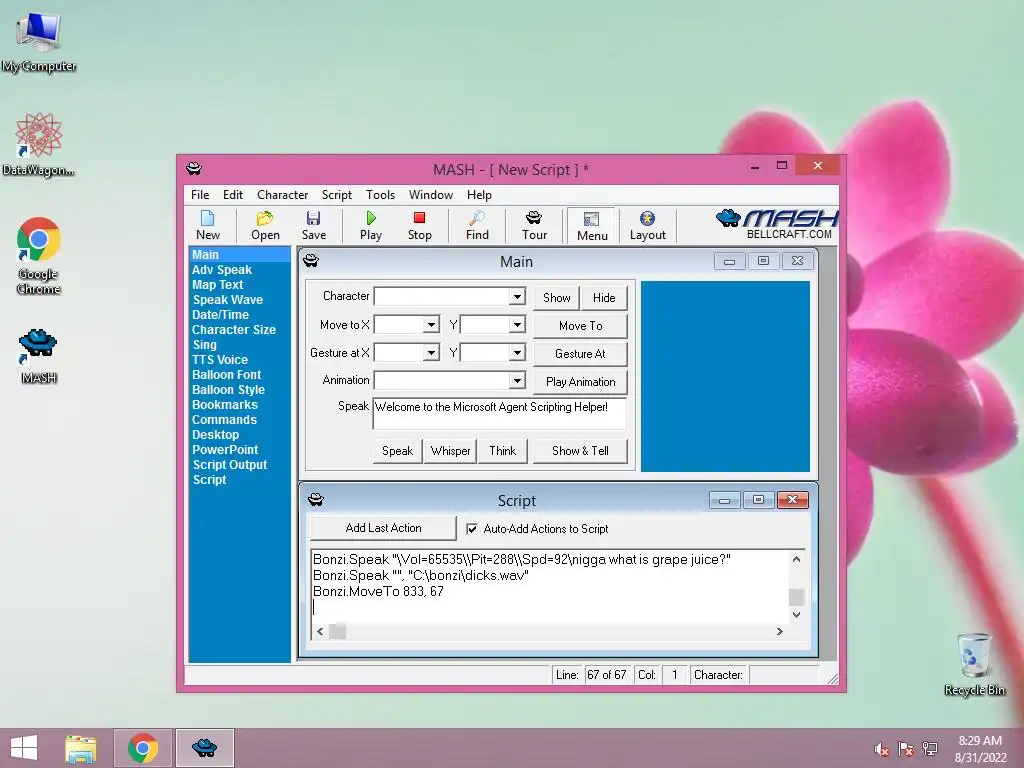
Task: Open File Explorer from taskbar
Action: pos(80,748)
